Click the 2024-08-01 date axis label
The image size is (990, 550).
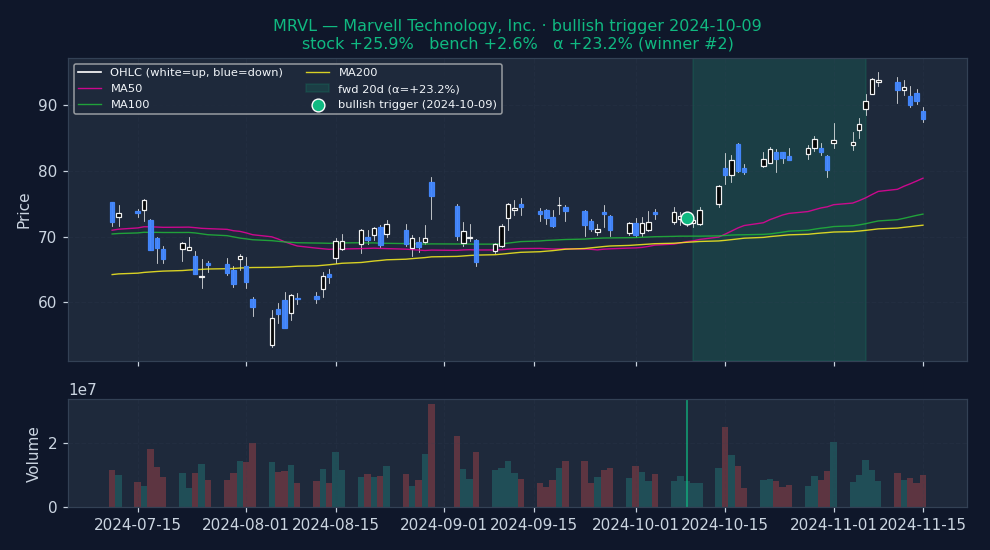click(246, 525)
